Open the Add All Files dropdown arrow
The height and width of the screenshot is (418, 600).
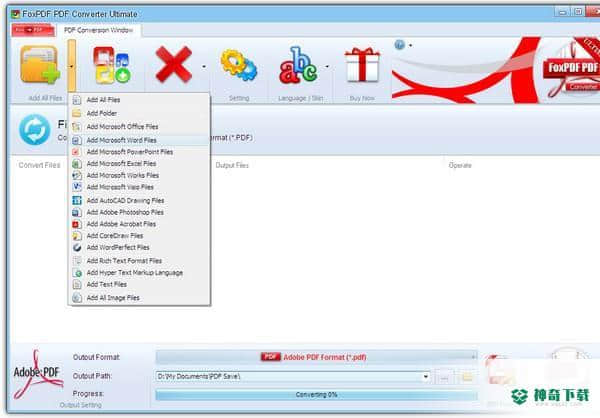72,66
